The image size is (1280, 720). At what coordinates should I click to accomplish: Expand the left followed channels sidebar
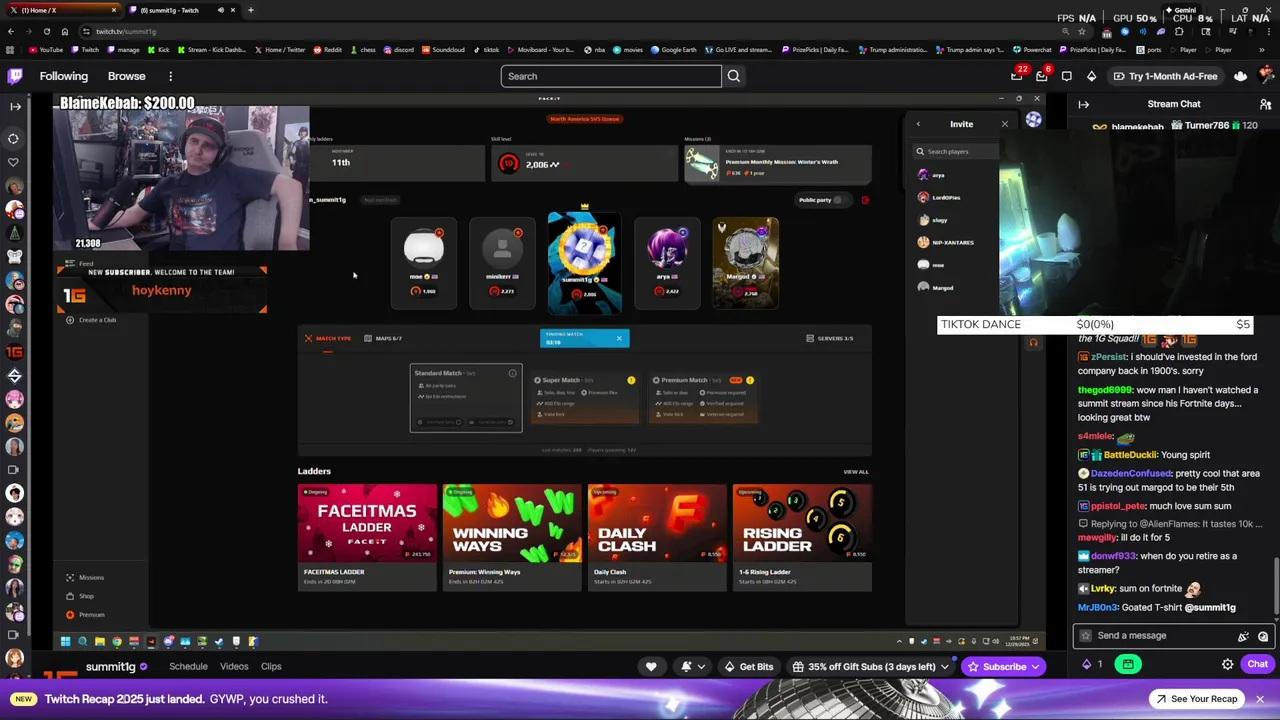pyautogui.click(x=15, y=106)
